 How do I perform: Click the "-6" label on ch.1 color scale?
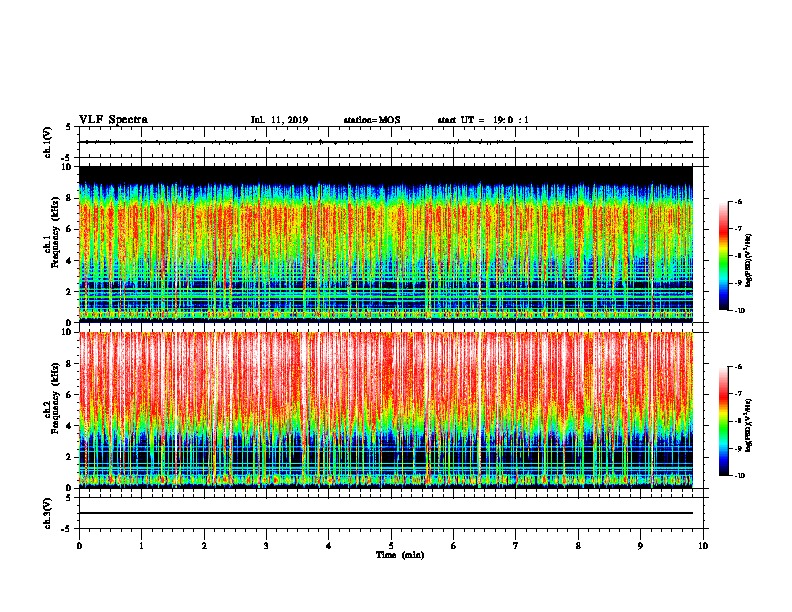[x=738, y=201]
